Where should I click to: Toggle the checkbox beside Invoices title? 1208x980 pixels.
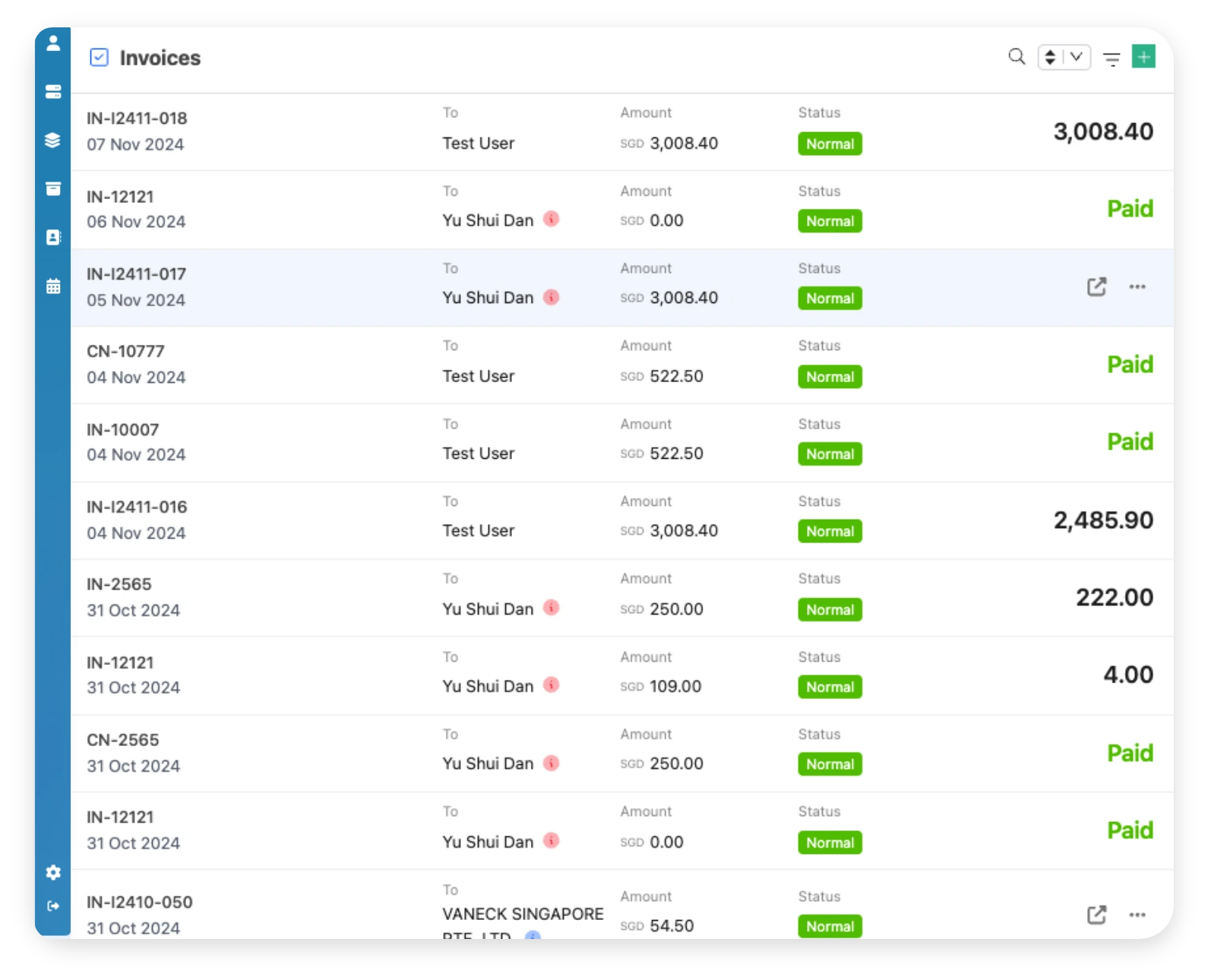click(99, 58)
